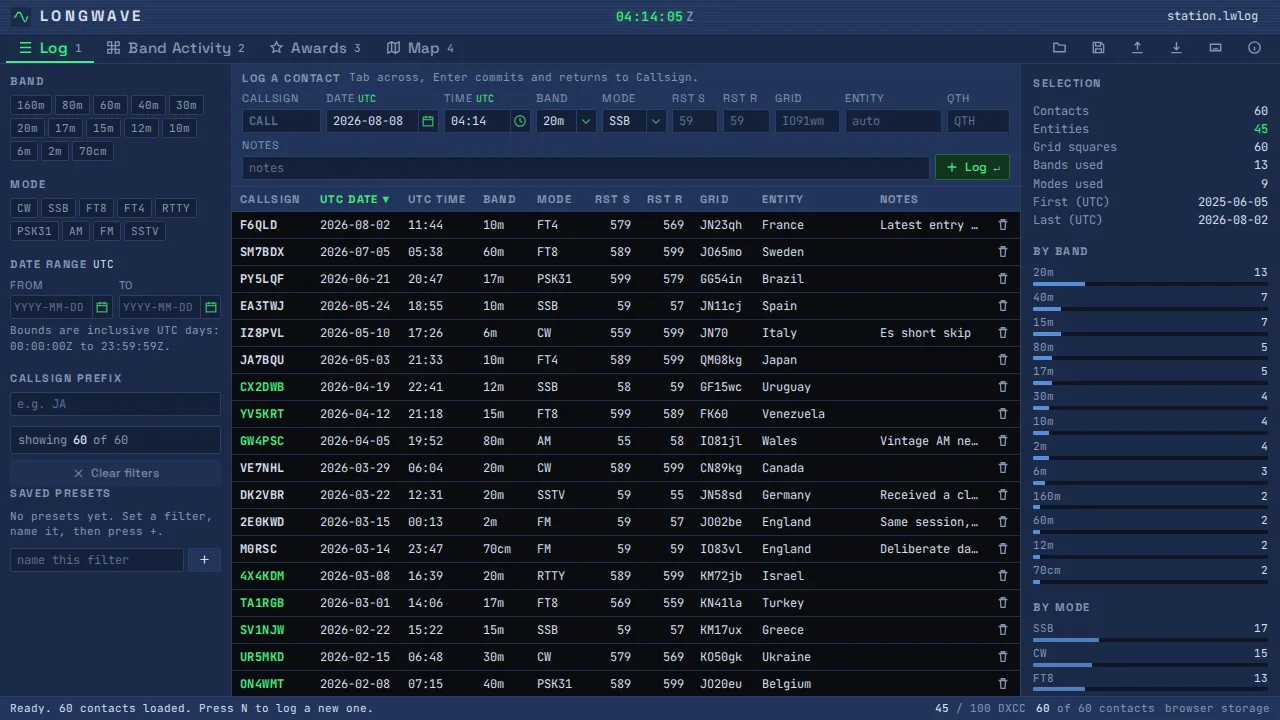1280x720 pixels.
Task: Show keyboard shortcuts icon
Action: (1215, 48)
